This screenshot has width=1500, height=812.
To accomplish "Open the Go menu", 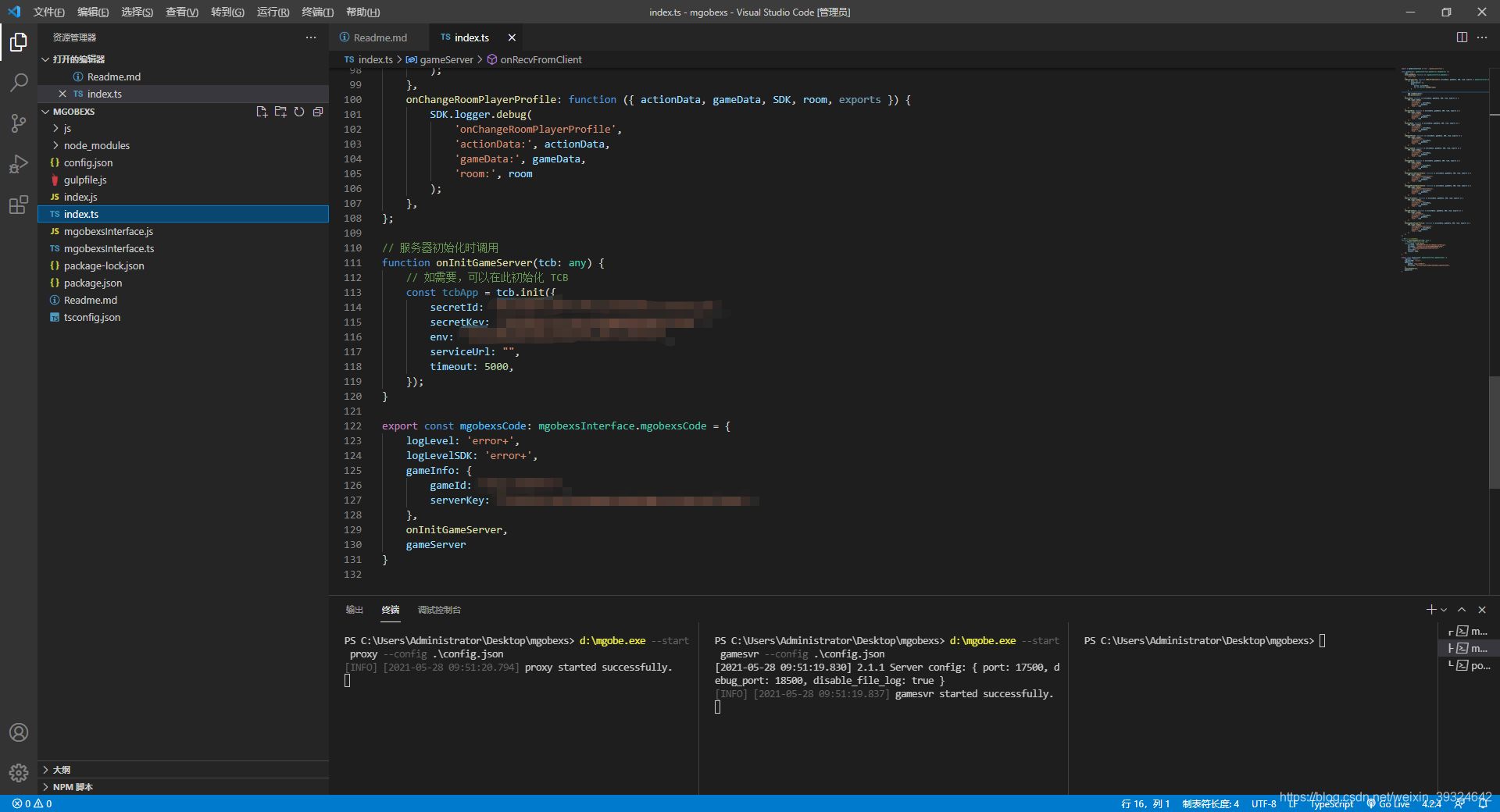I will point(227,12).
